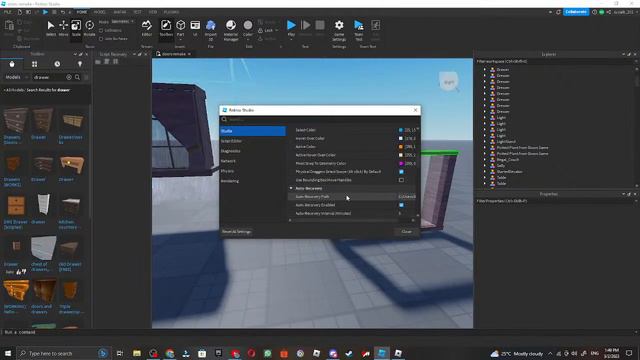
Task: Expand the StarterElevator item in Explorer
Action: click(x=485, y=172)
